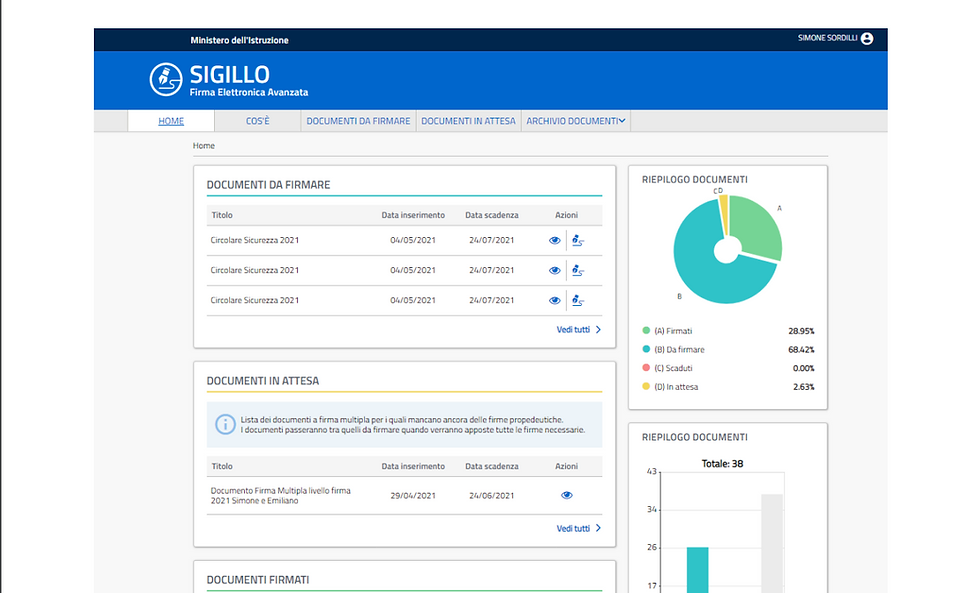
Task: Click the eye icon on the first Circolare Sicurezza 2021
Action: 555,240
